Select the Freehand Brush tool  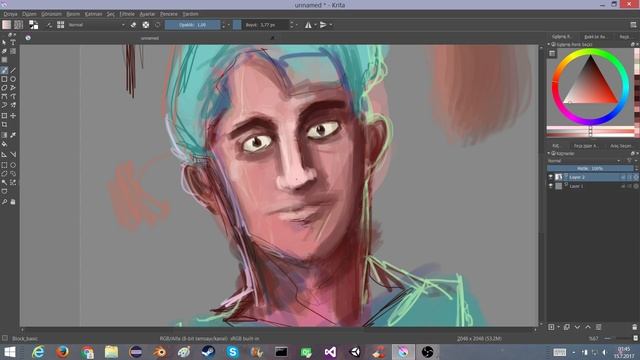pos(4,70)
